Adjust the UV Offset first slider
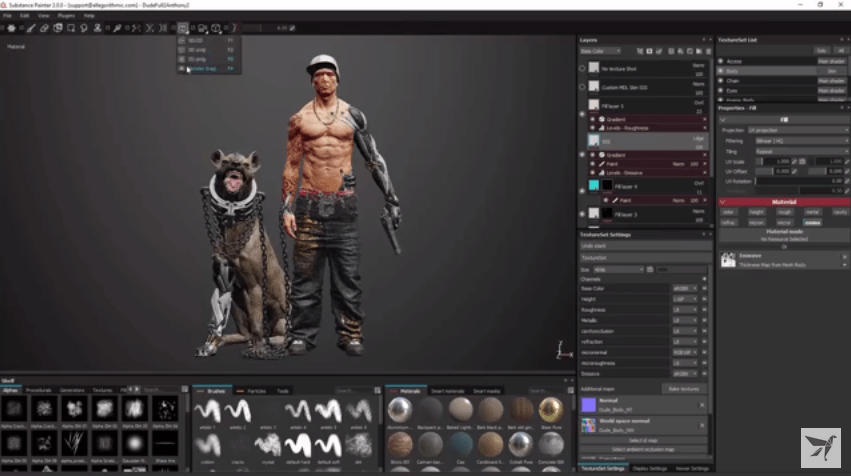 [x=774, y=172]
